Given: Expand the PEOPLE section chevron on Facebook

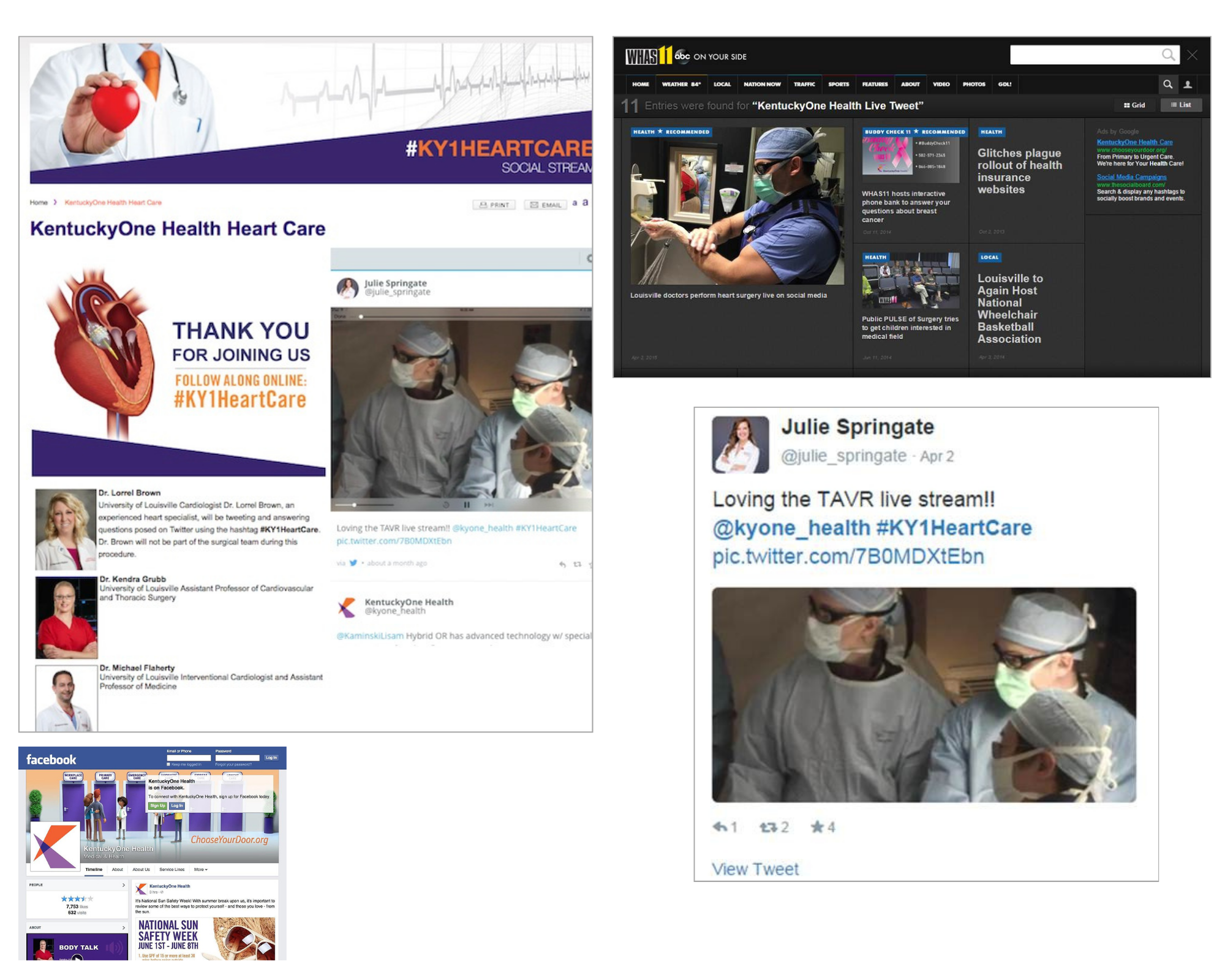Looking at the screenshot, I should click(124, 885).
